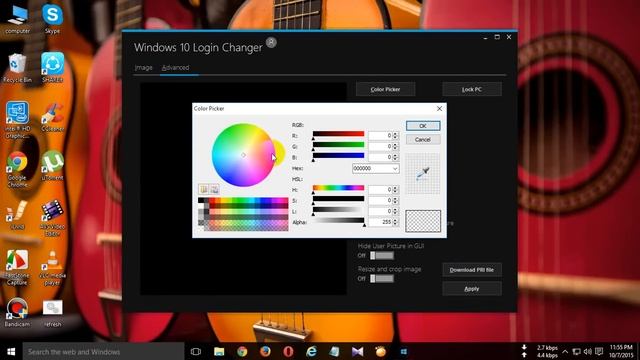This screenshot has width=640, height=360.
Task: Click the R value input field
Action: coord(380,136)
